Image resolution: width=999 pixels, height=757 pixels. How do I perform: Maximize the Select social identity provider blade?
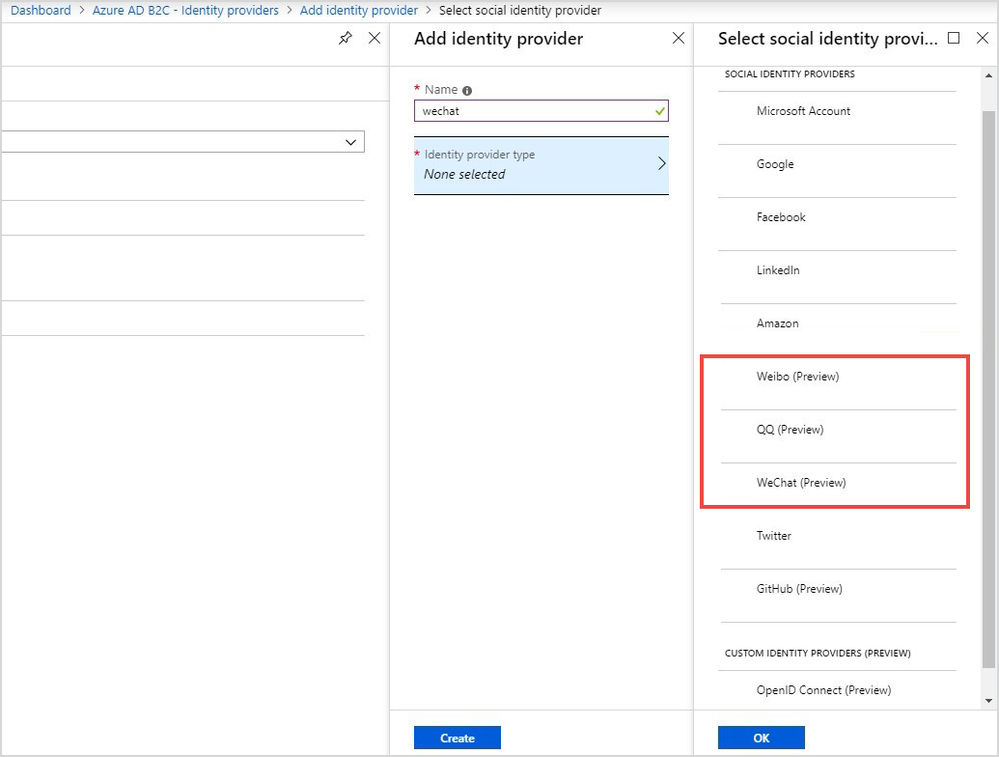pyautogui.click(x=954, y=38)
